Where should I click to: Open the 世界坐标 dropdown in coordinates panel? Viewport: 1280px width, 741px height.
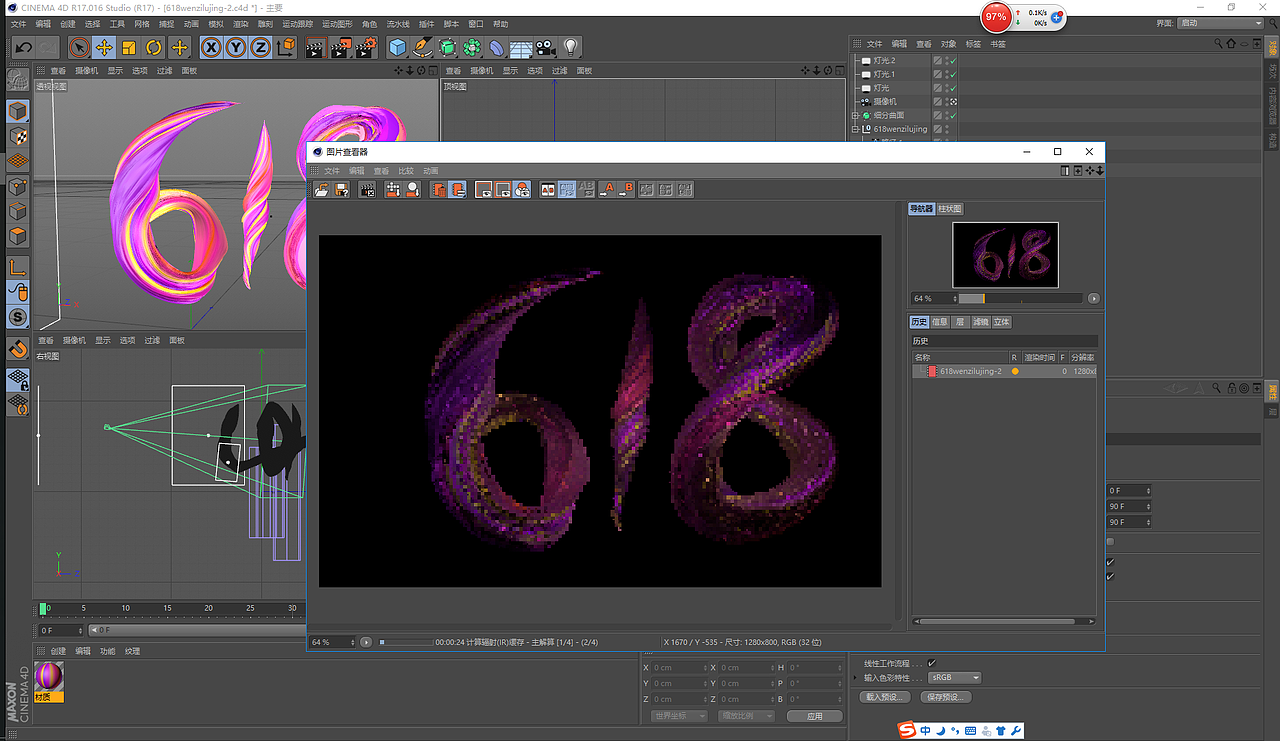679,716
